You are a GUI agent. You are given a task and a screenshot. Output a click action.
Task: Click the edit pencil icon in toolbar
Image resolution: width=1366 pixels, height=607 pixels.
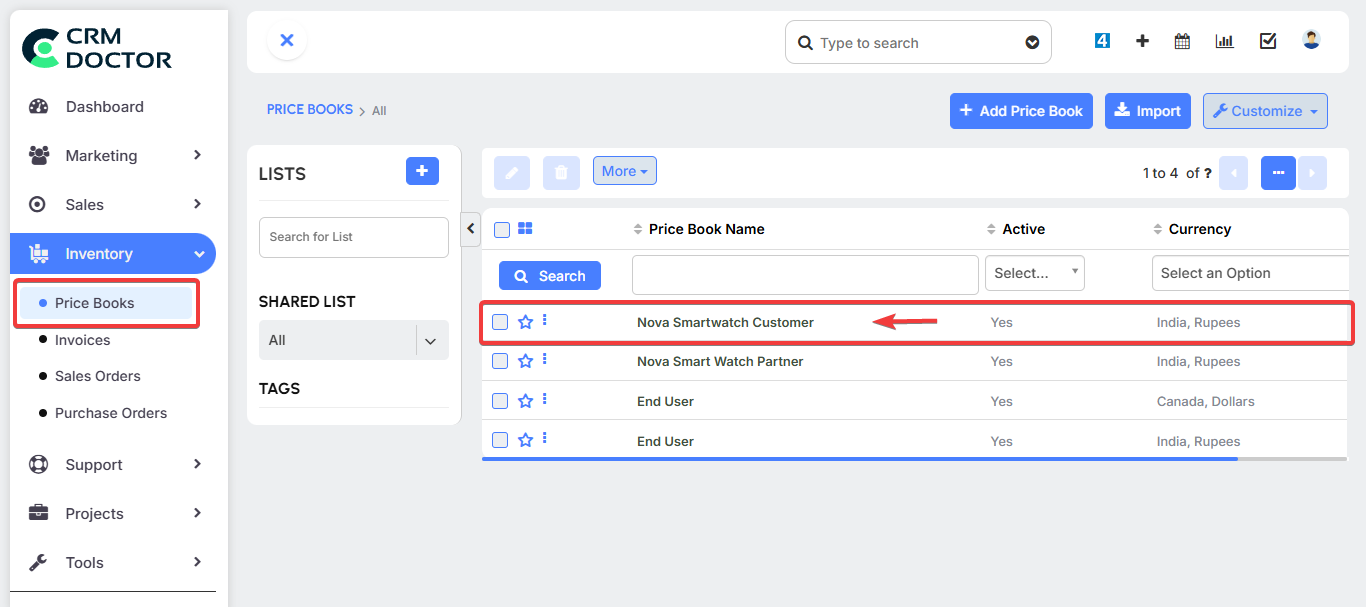click(x=512, y=172)
